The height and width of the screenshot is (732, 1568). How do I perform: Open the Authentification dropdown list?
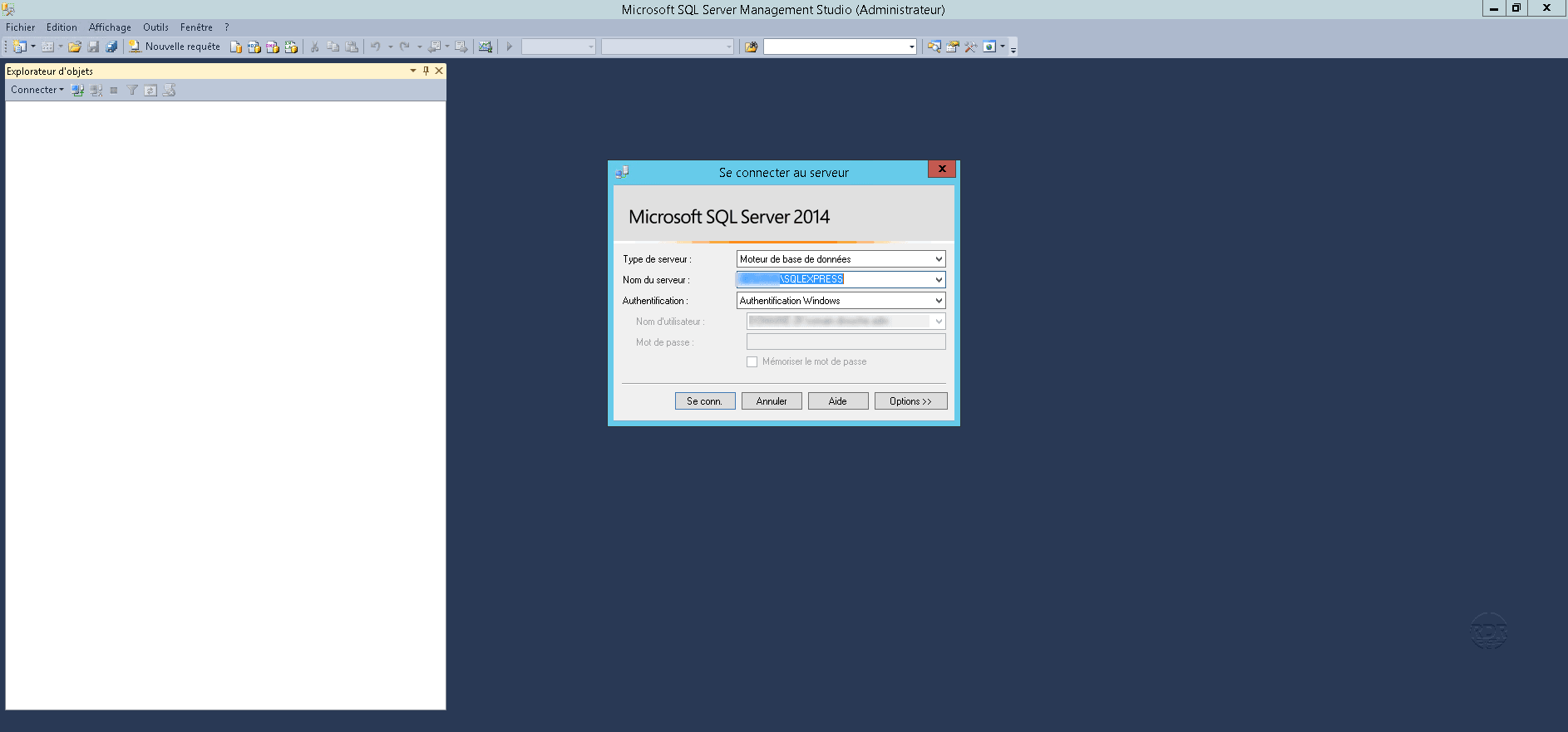[x=939, y=301]
